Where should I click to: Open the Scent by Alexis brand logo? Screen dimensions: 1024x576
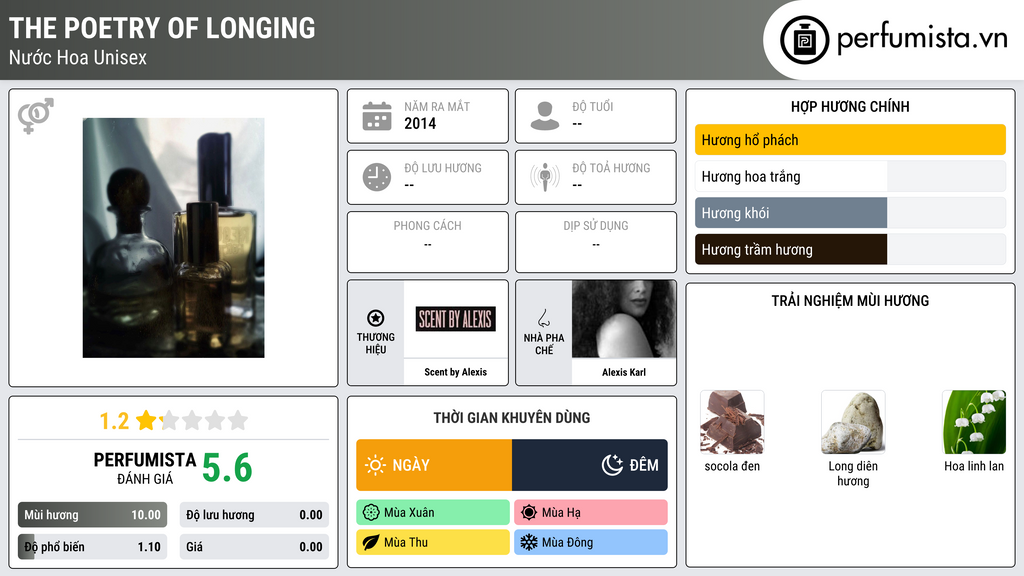click(456, 319)
